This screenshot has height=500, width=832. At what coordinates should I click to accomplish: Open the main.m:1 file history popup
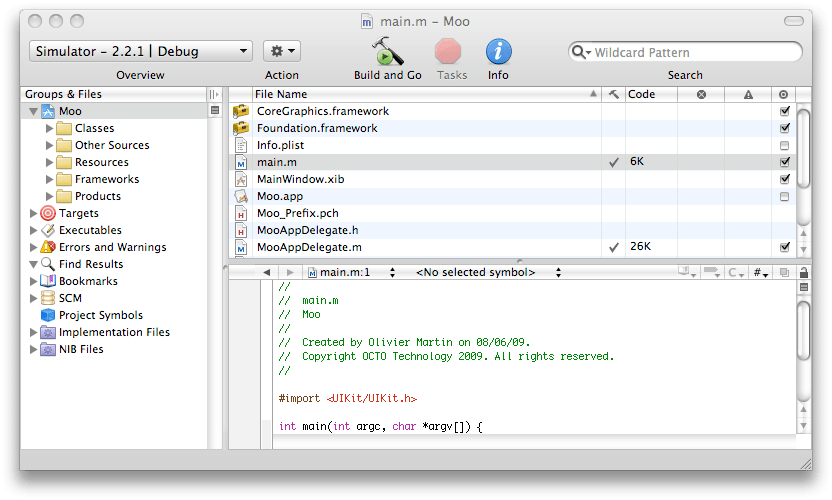pos(350,272)
